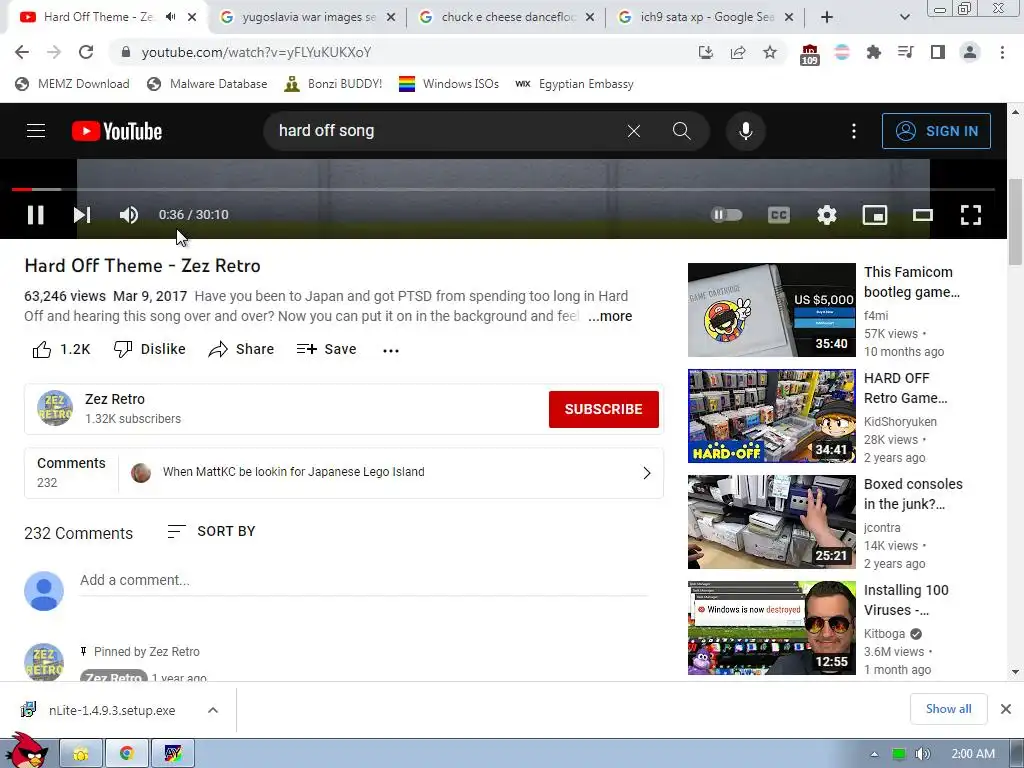Open Bonzi BUDDY! bookmark
1024x768 pixels.
[333, 84]
